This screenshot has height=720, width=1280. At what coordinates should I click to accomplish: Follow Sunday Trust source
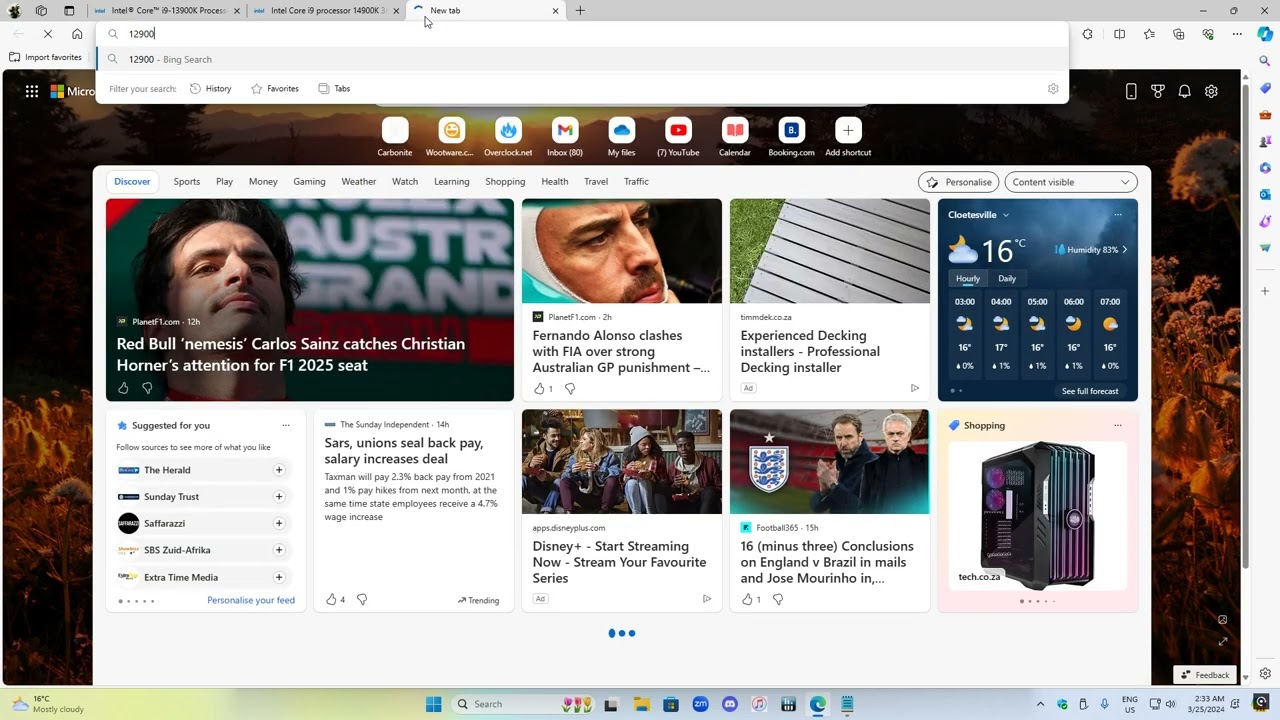[279, 497]
